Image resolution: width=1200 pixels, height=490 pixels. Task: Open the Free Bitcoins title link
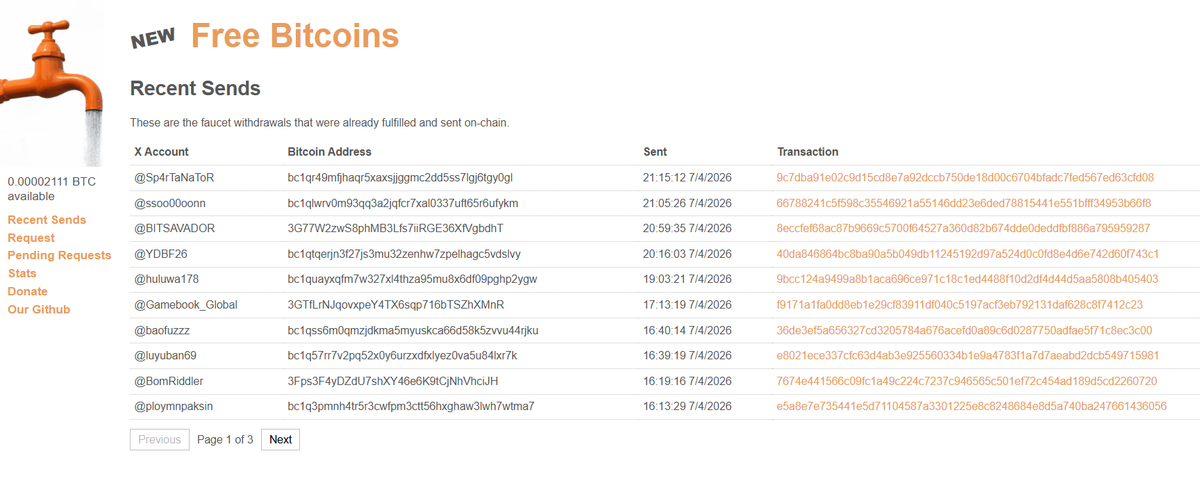click(x=295, y=36)
